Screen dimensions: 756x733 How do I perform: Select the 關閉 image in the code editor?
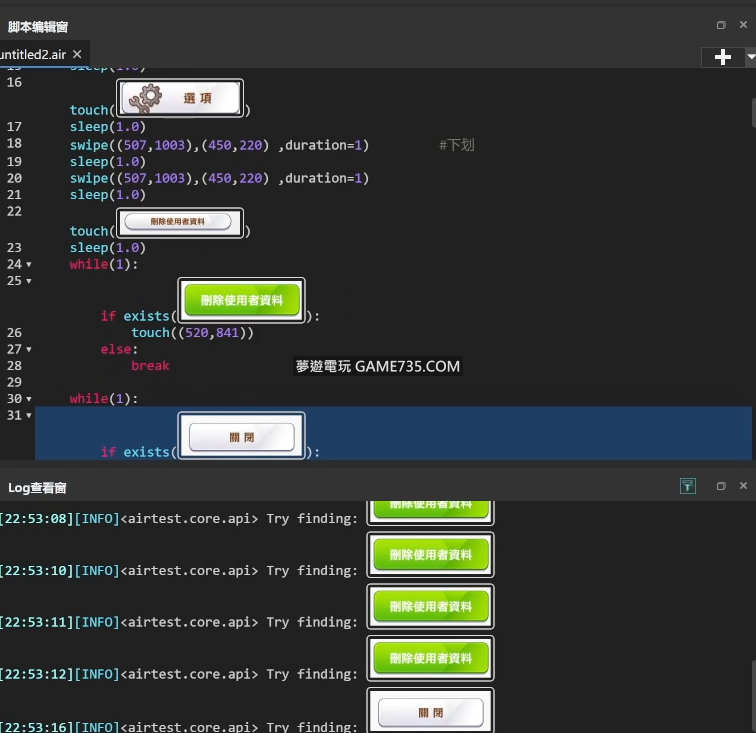(241, 437)
